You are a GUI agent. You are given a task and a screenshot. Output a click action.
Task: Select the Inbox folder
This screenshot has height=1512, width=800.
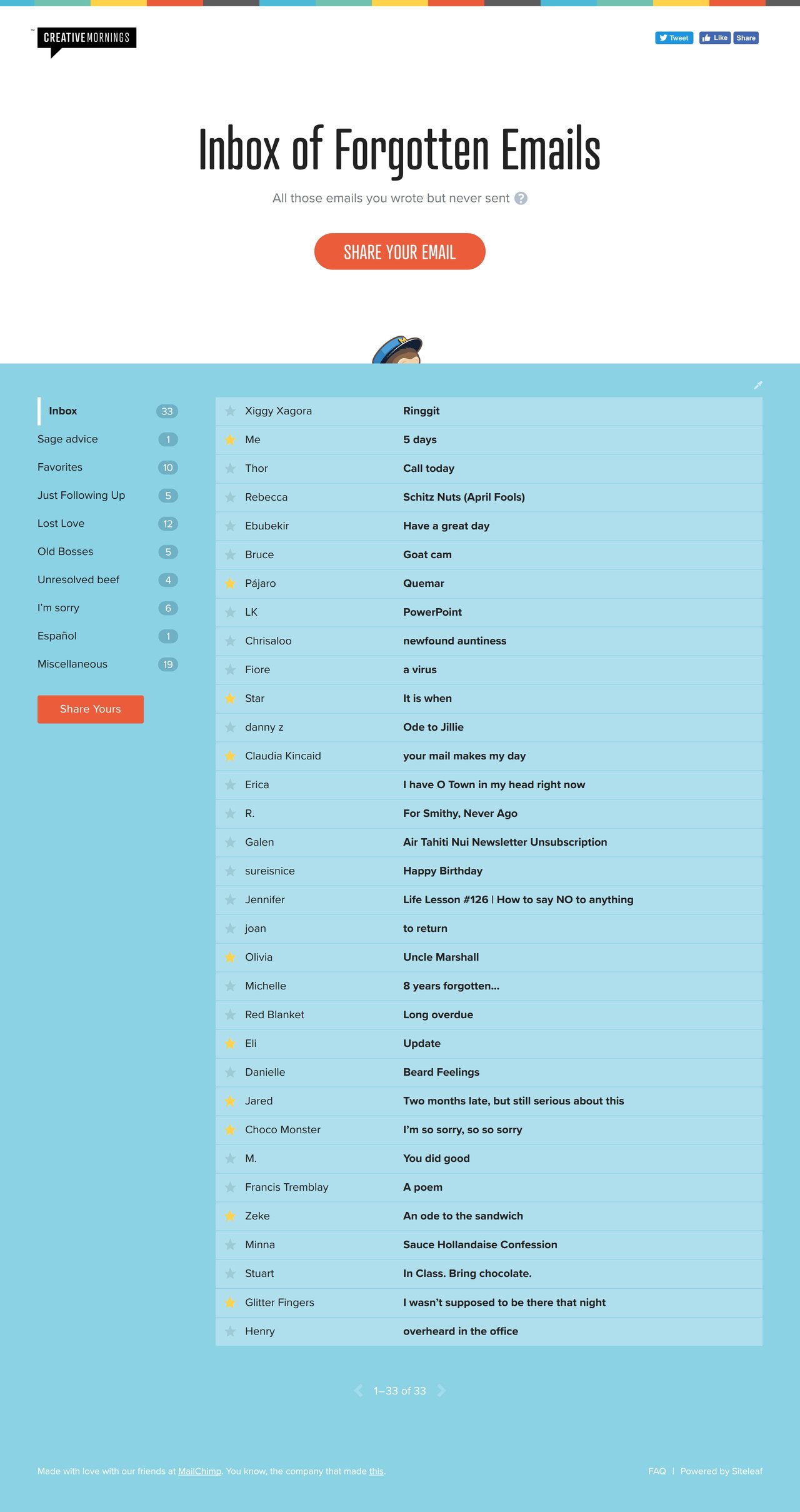click(107, 411)
